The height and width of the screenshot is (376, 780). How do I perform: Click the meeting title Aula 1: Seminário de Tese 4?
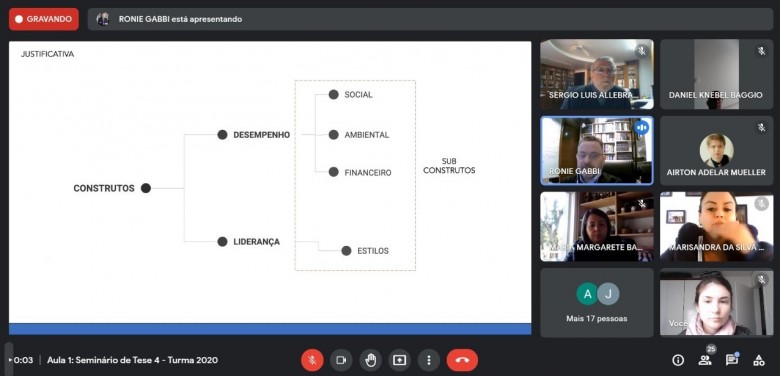point(132,360)
